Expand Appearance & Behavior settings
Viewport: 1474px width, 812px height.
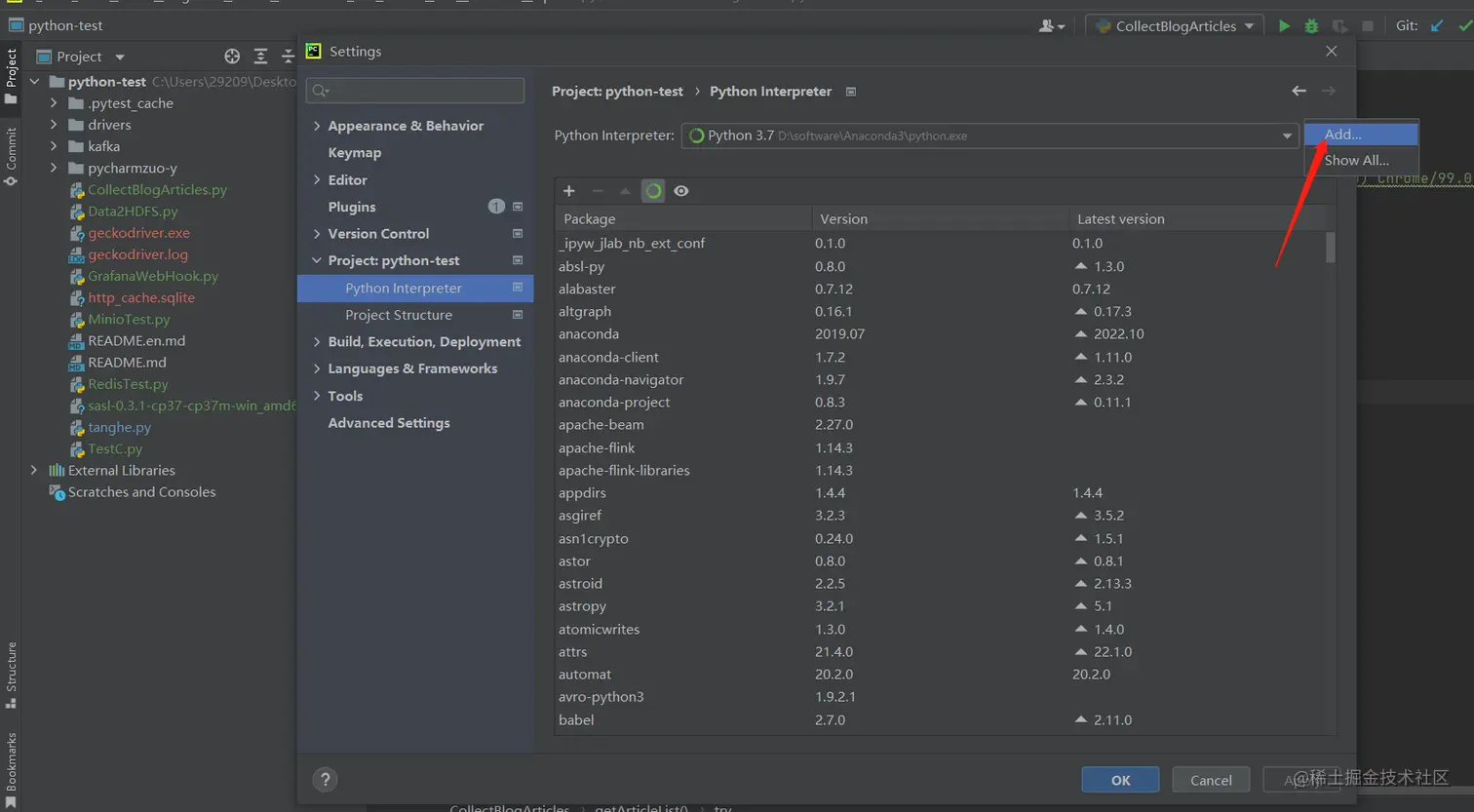pos(317,126)
